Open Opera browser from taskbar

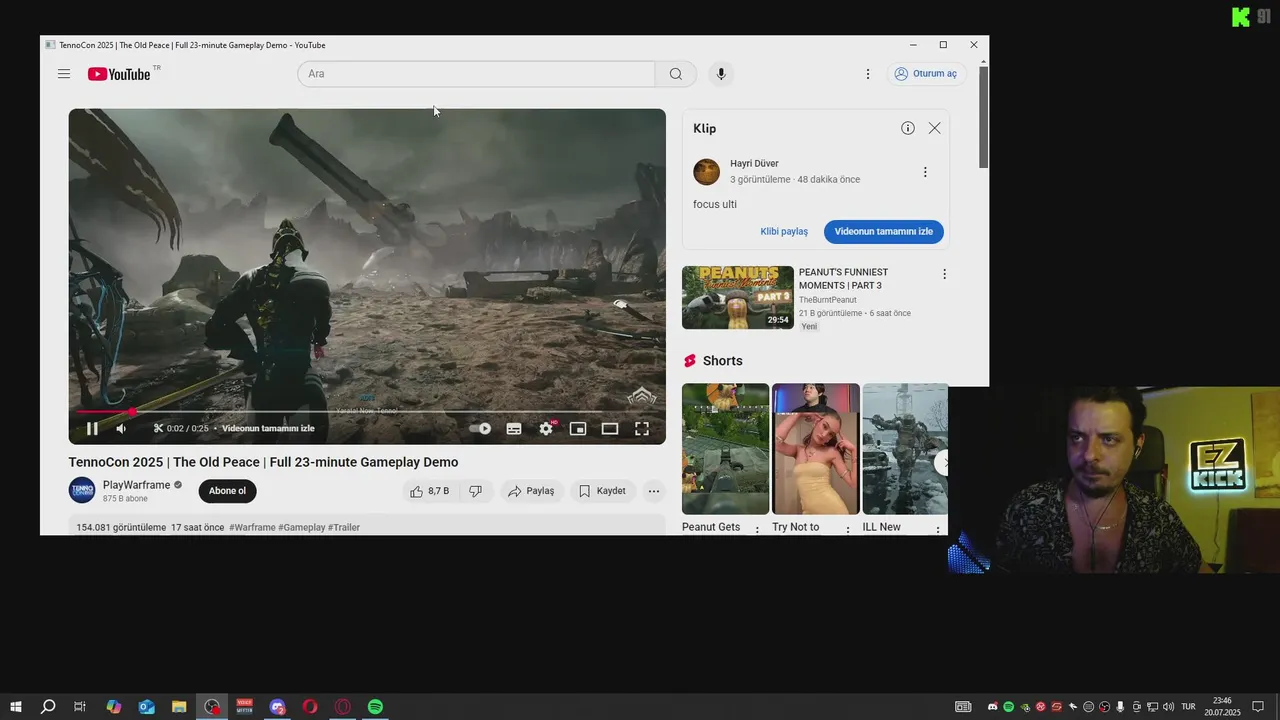click(x=310, y=707)
